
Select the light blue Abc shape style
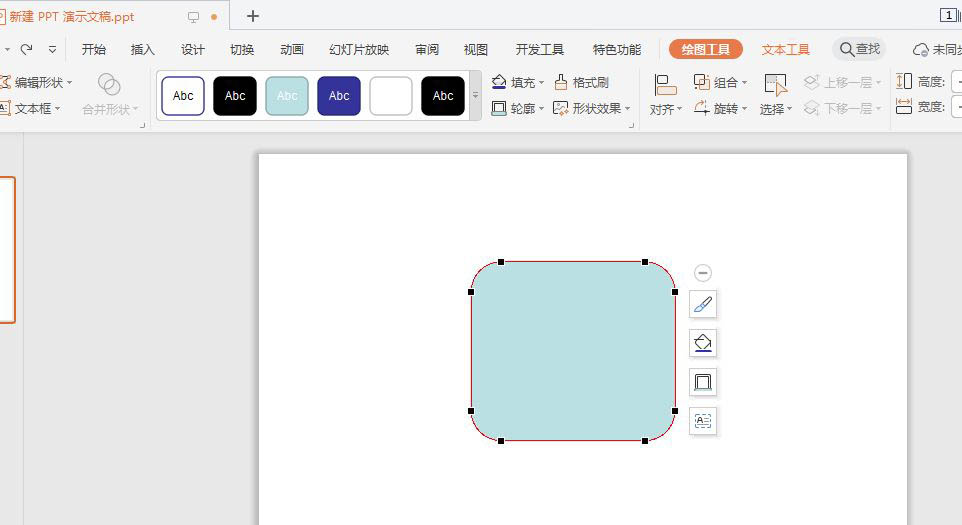(x=287, y=96)
